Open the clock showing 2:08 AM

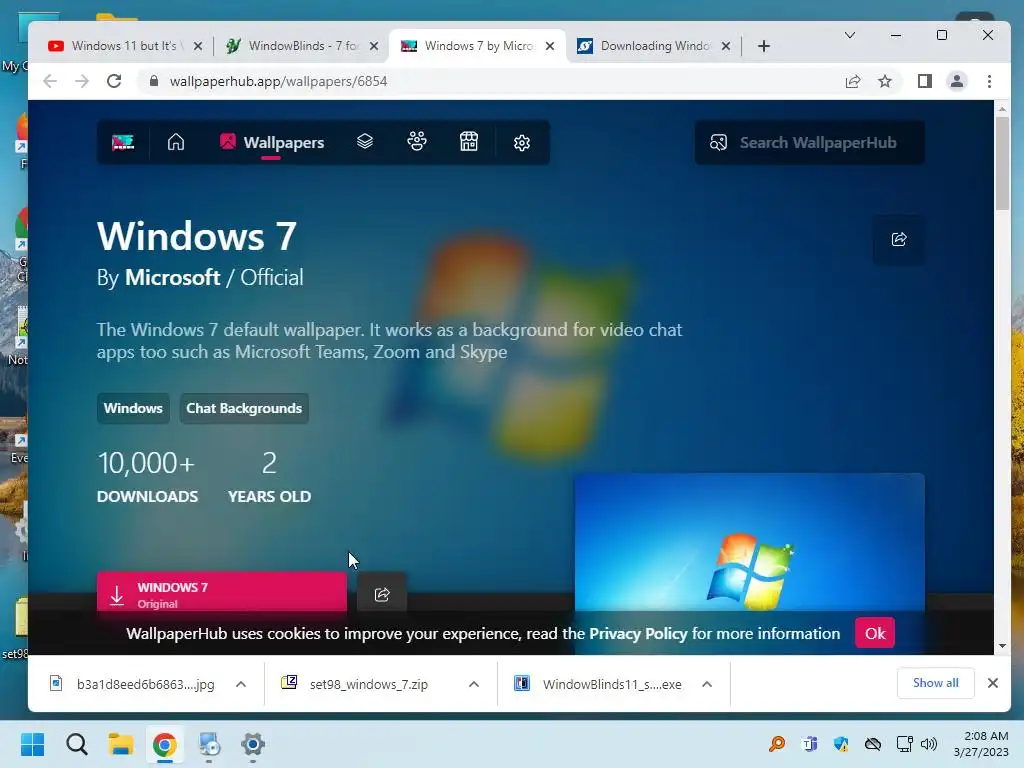pyautogui.click(x=981, y=744)
